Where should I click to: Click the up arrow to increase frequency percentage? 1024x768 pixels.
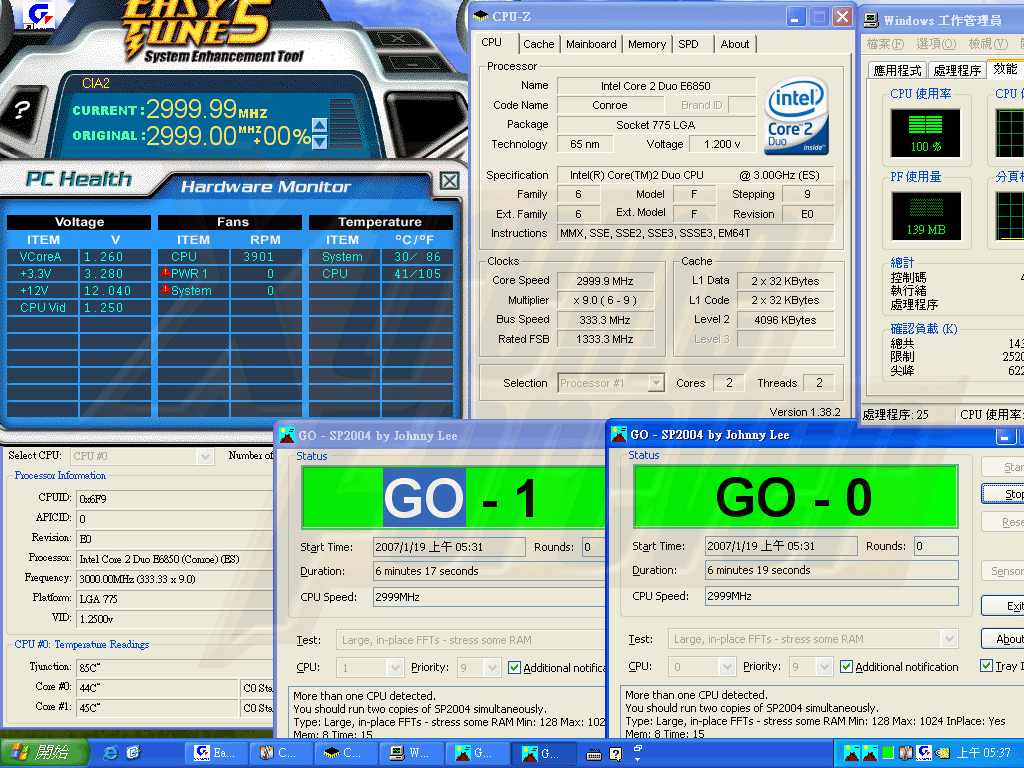[x=320, y=125]
